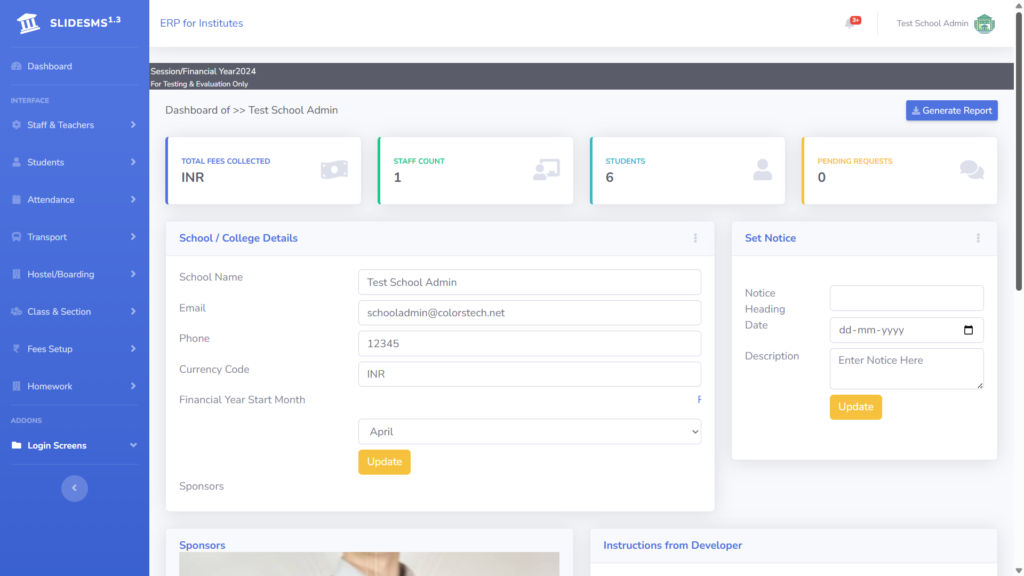The width and height of the screenshot is (1024, 576).
Task: Click Test School Admin user name
Action: [932, 23]
